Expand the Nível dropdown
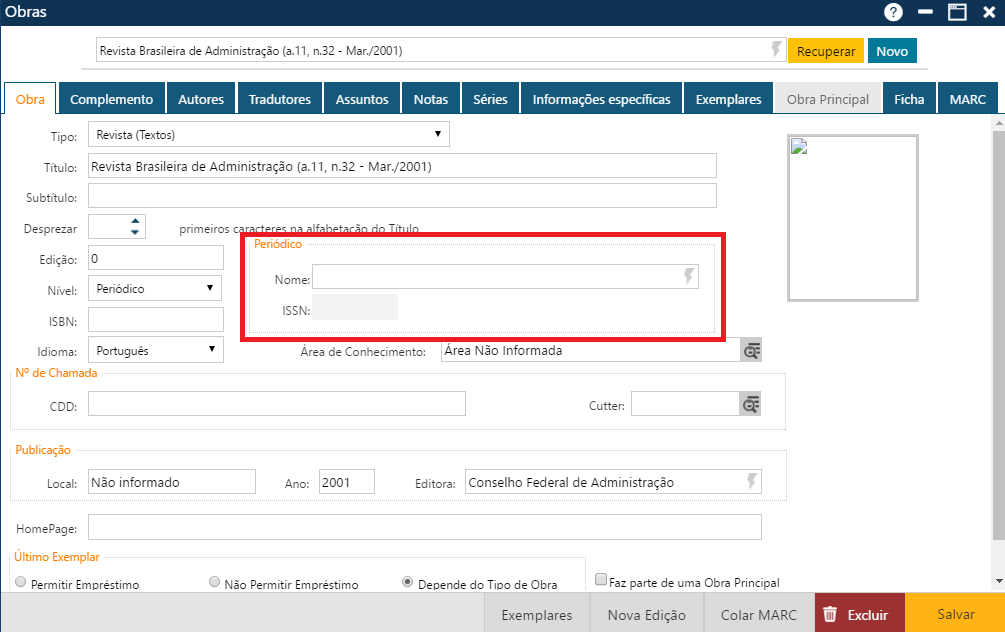 [x=155, y=288]
